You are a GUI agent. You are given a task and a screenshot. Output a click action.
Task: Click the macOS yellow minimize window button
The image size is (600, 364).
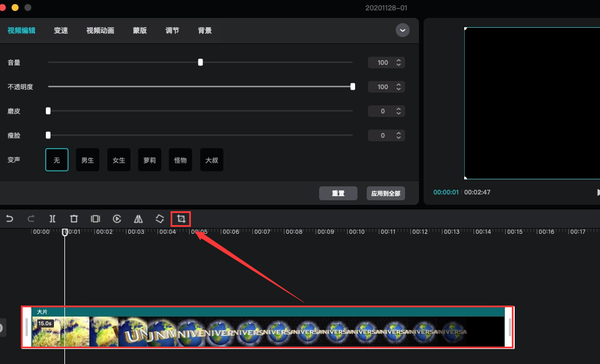point(15,7)
